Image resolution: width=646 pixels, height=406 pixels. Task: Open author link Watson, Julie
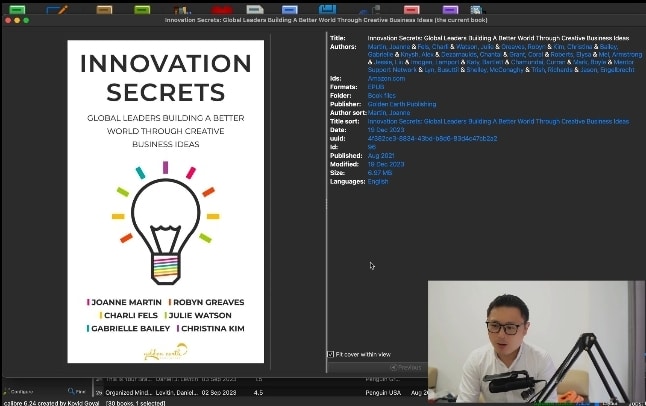(475, 47)
